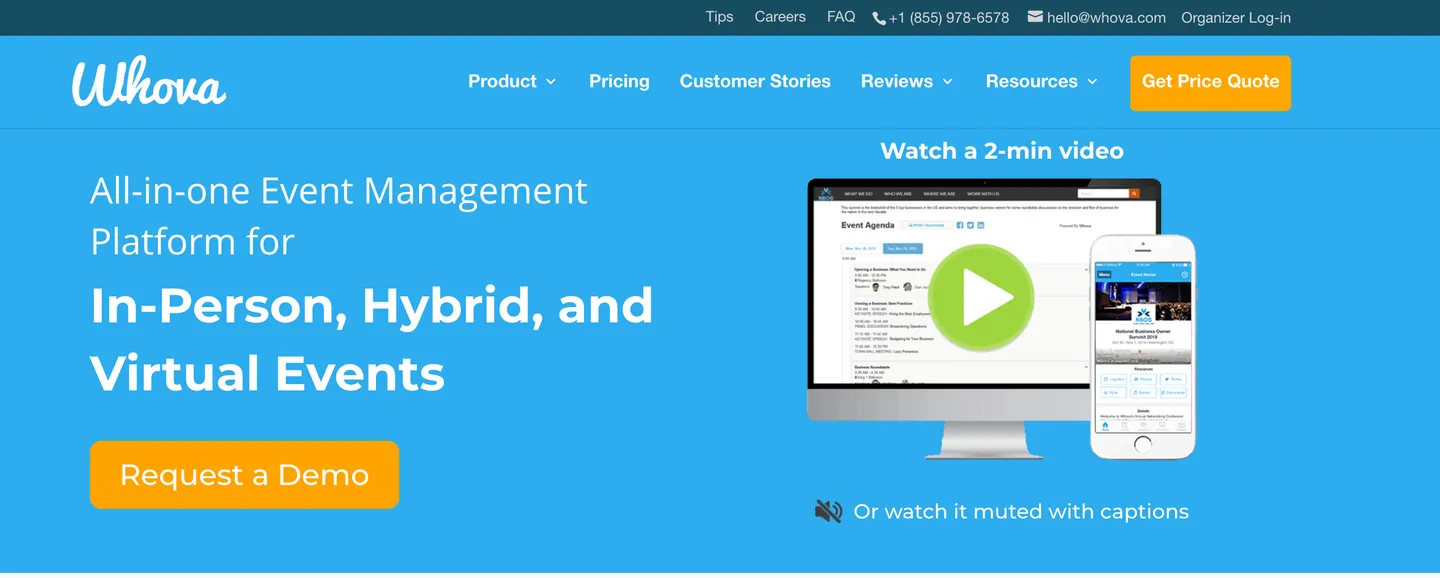Click the Request a Demo button

(x=244, y=475)
